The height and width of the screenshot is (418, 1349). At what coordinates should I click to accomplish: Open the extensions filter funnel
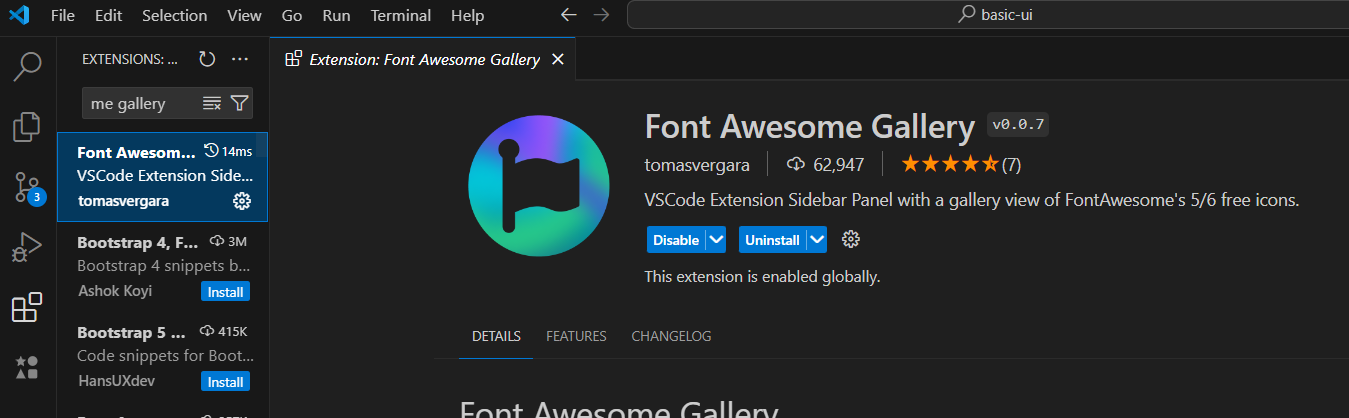pyautogui.click(x=239, y=103)
